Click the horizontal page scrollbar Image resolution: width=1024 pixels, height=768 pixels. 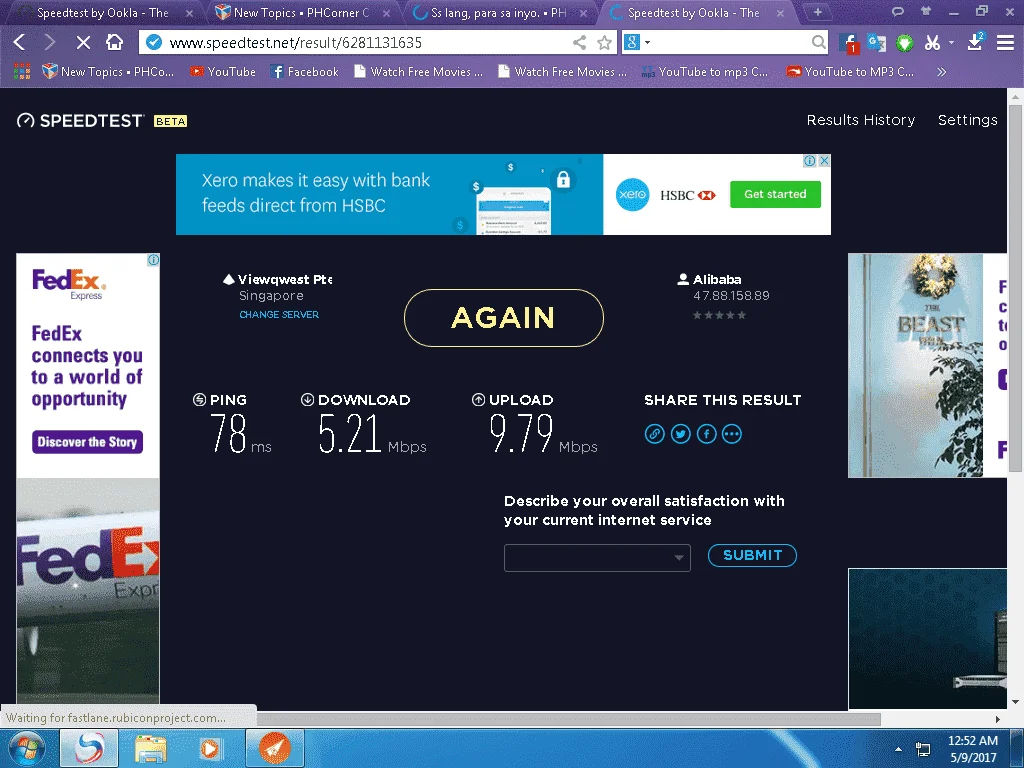tap(568, 719)
